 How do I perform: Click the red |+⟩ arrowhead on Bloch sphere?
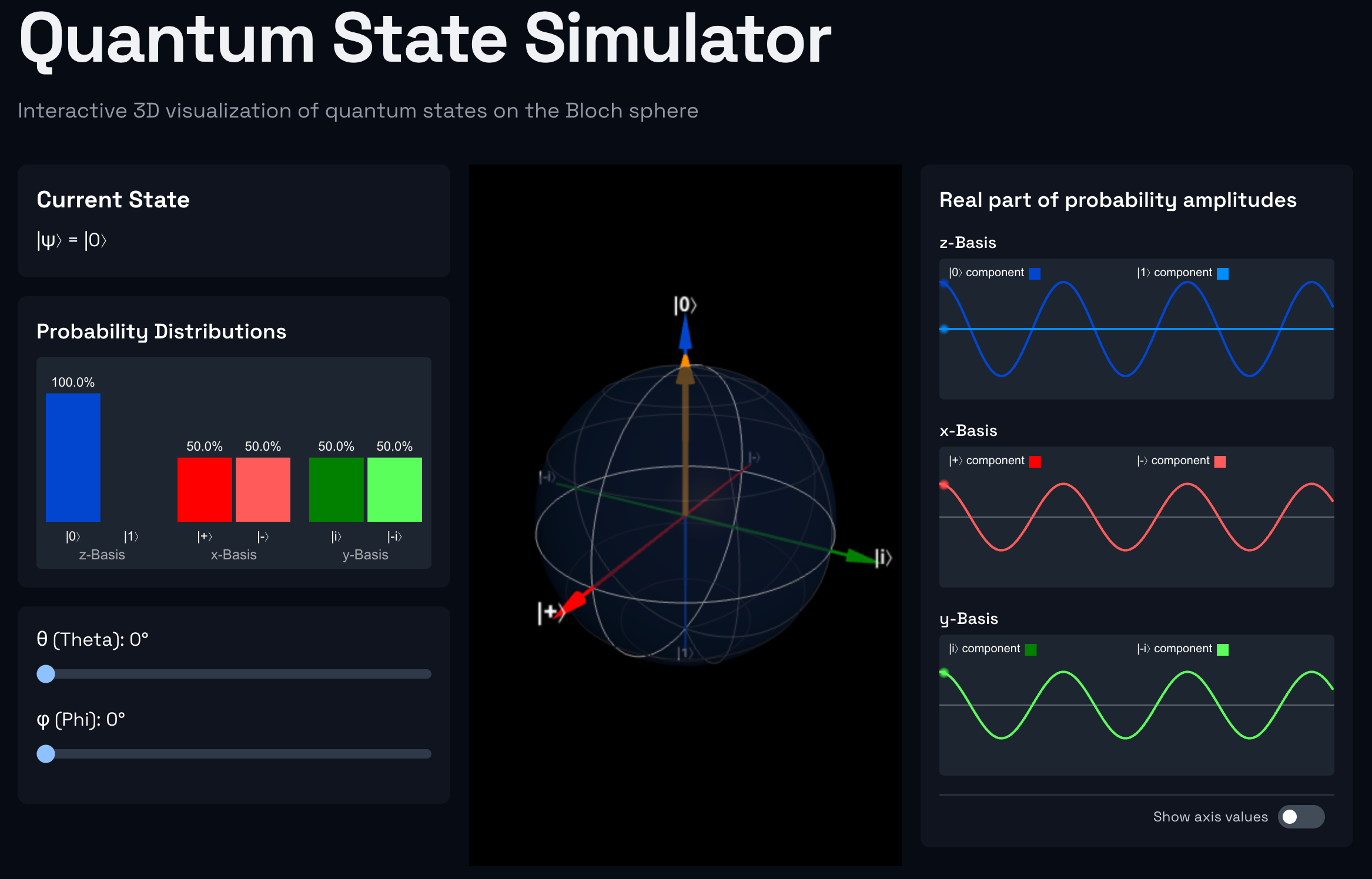click(575, 601)
